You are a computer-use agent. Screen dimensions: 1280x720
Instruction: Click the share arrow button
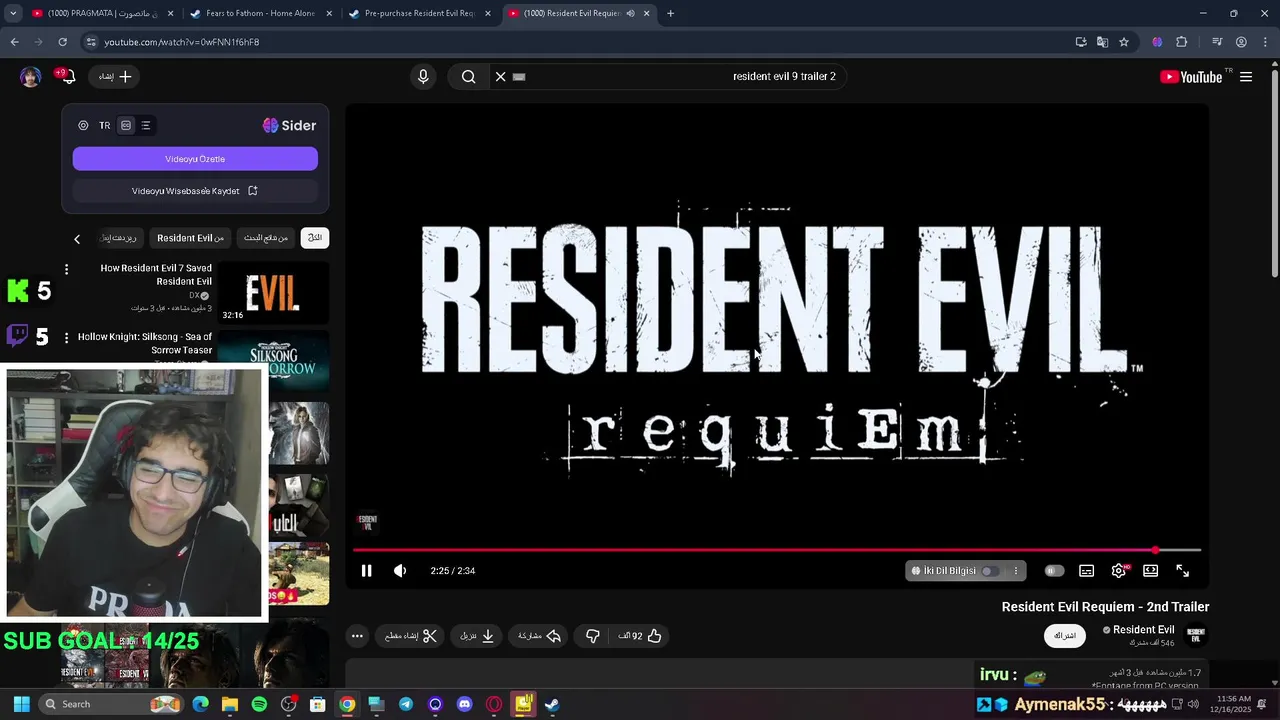click(x=540, y=636)
